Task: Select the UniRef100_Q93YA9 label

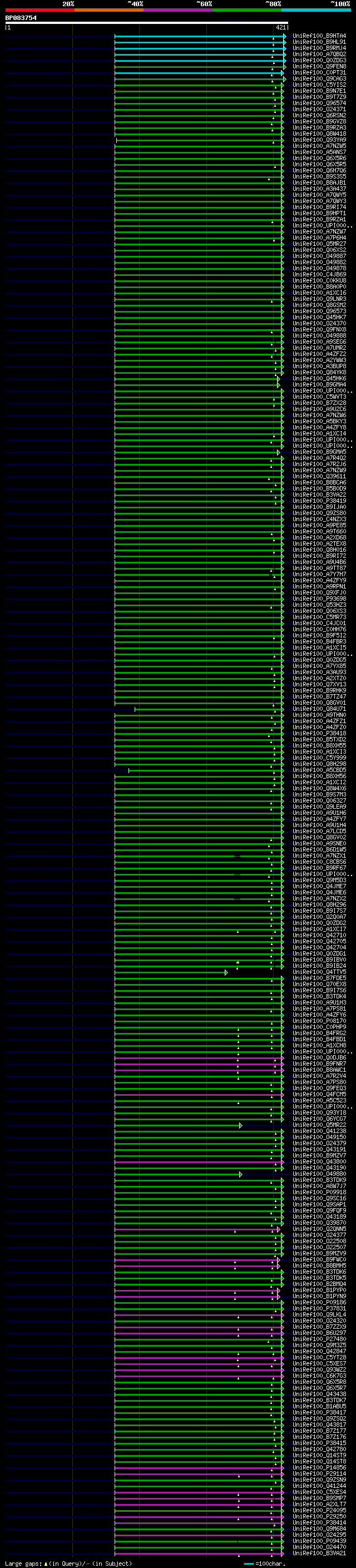Action: [319, 140]
